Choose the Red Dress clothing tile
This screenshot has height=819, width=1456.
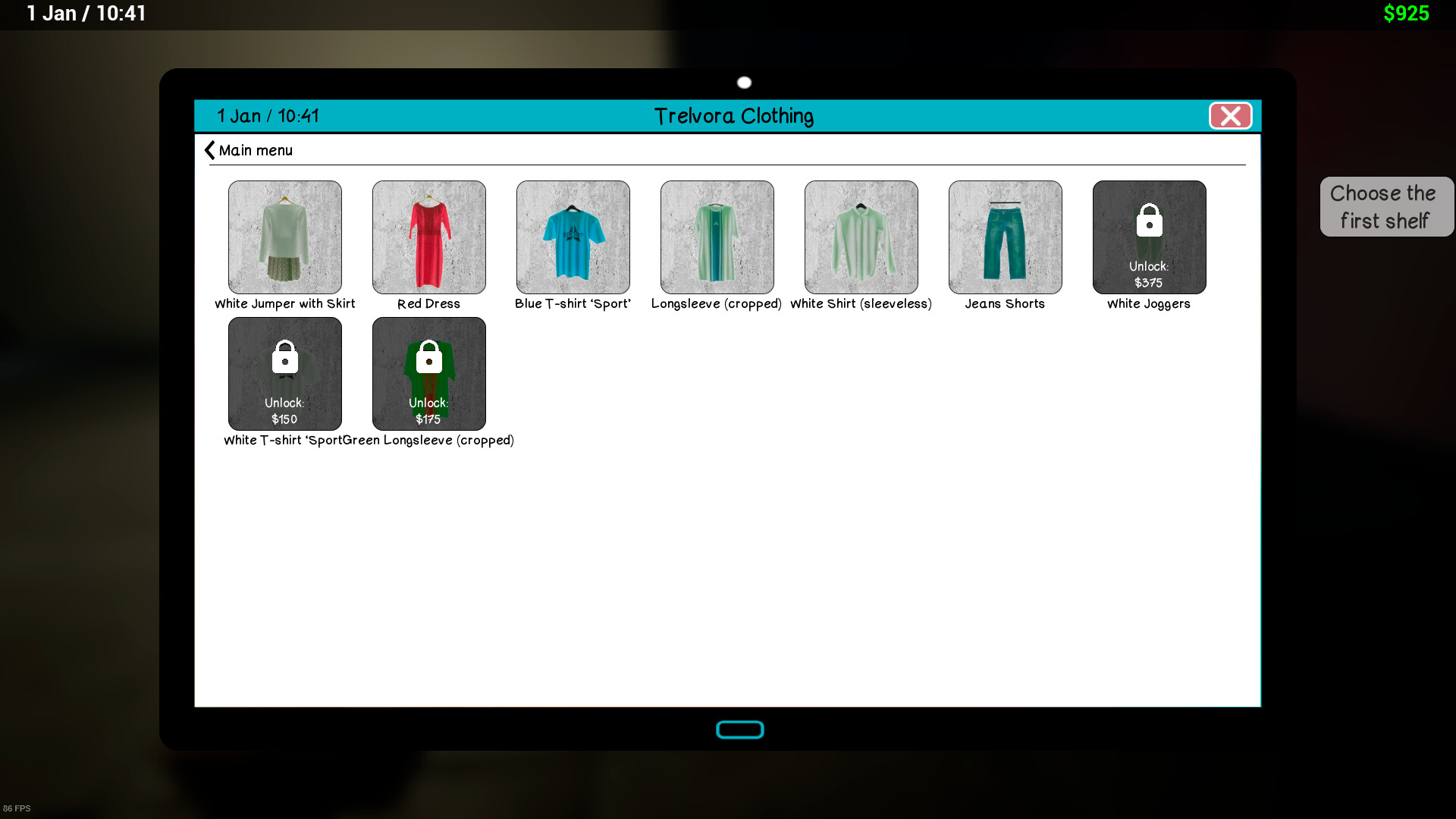point(428,237)
